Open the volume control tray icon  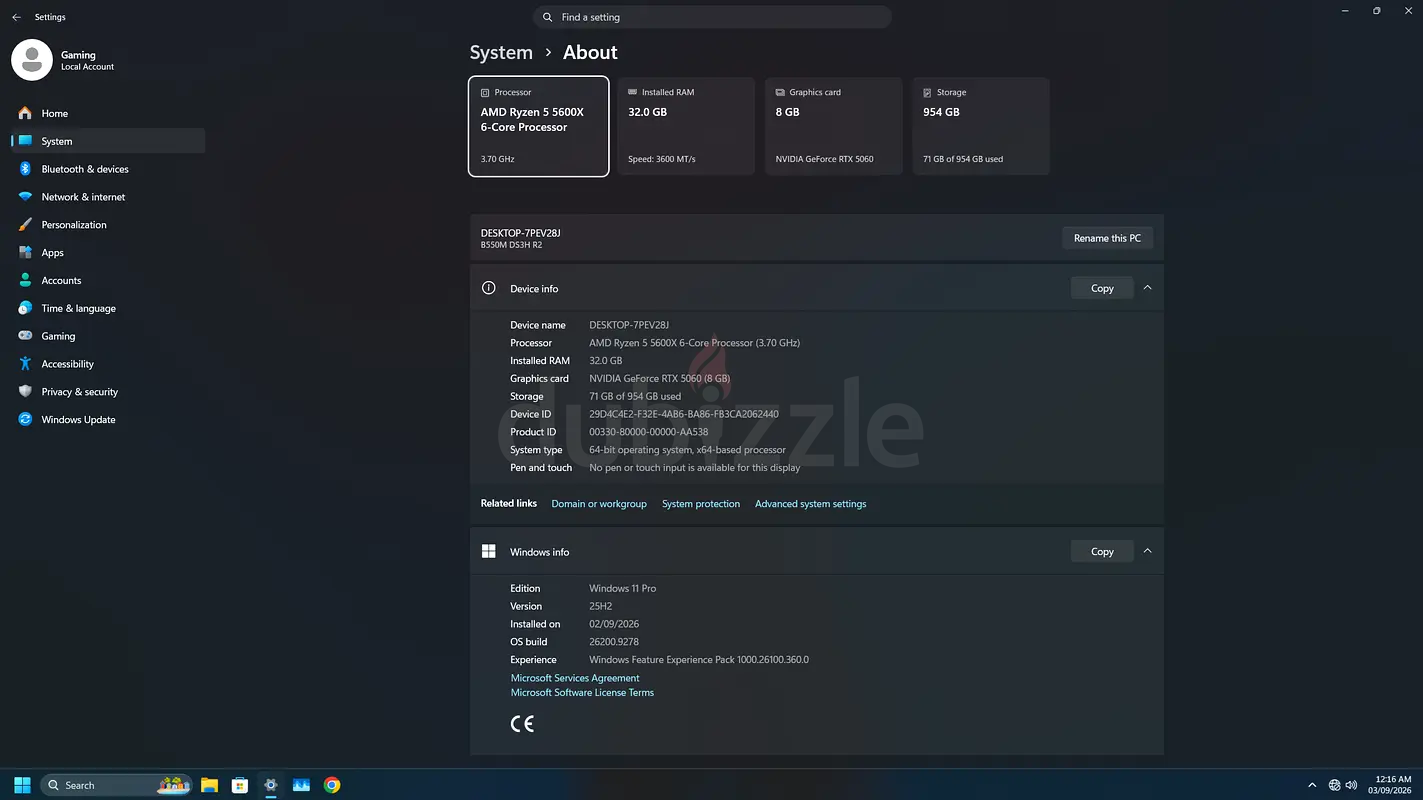coord(1352,785)
